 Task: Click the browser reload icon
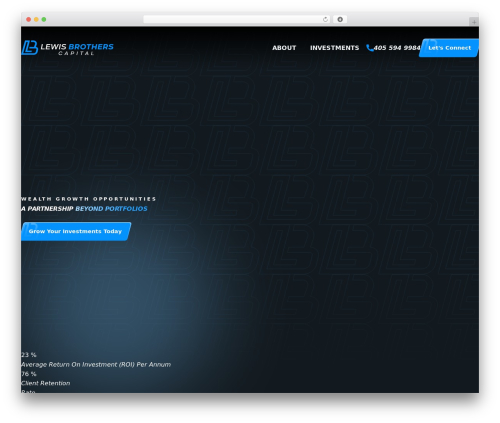(325, 19)
